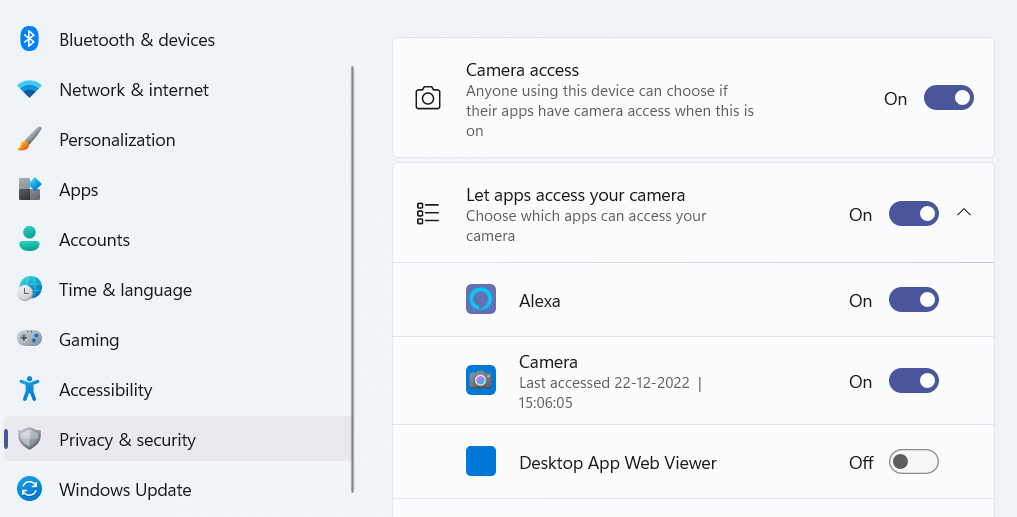Go to Network & internet settings
The height and width of the screenshot is (517, 1017).
(x=176, y=90)
